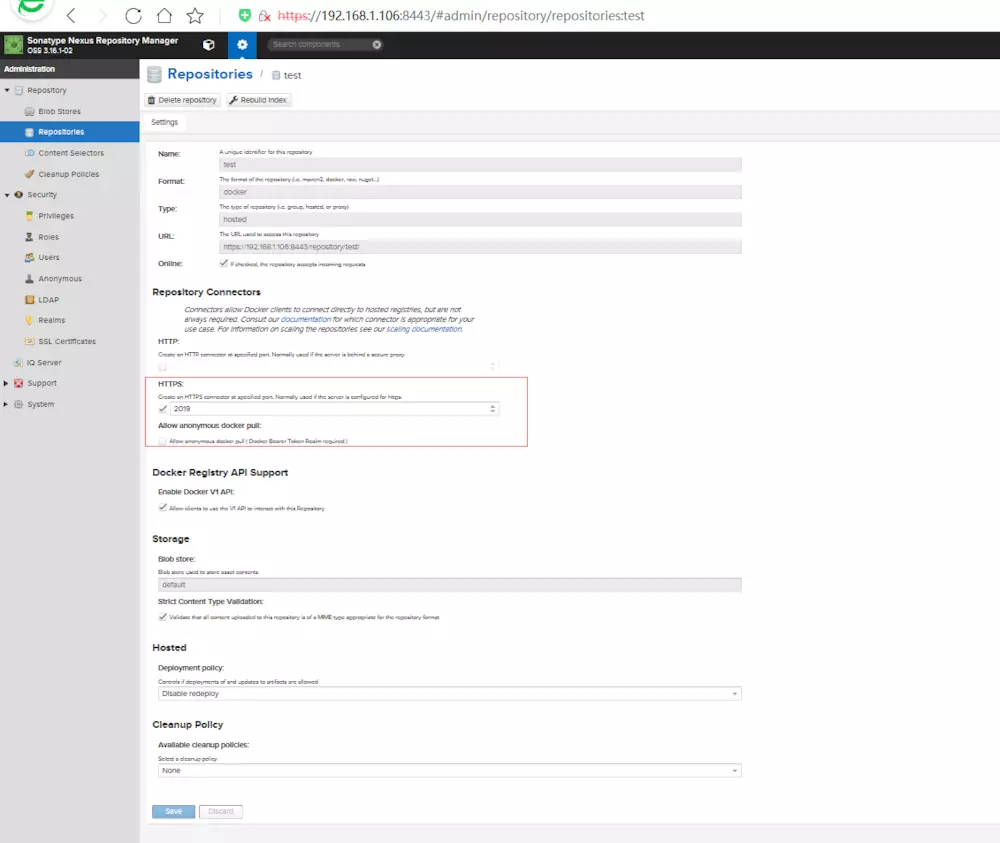This screenshot has width=1000, height=843.
Task: Click the repository URL field
Action: [480, 247]
